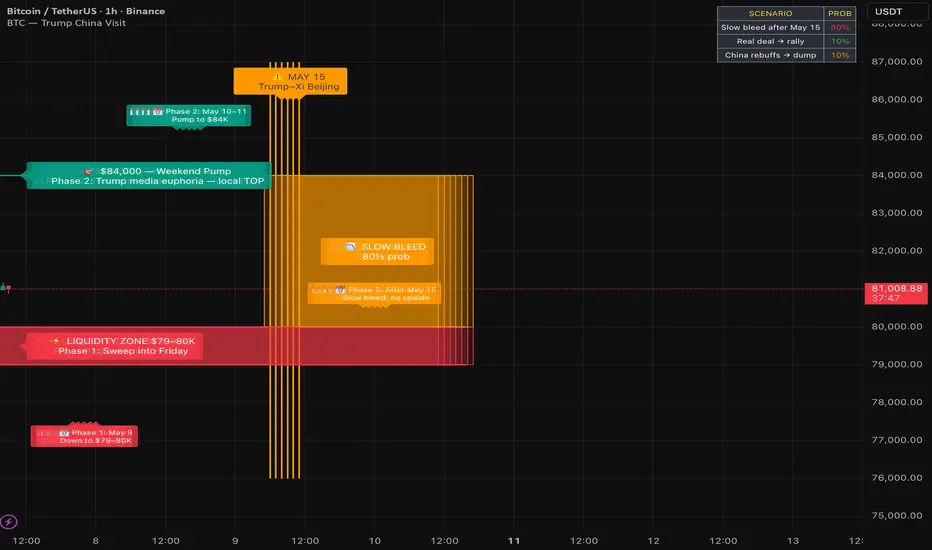Select the LIQUIDITY ZONE $79–80K label
932x550 pixels.
coord(114,346)
